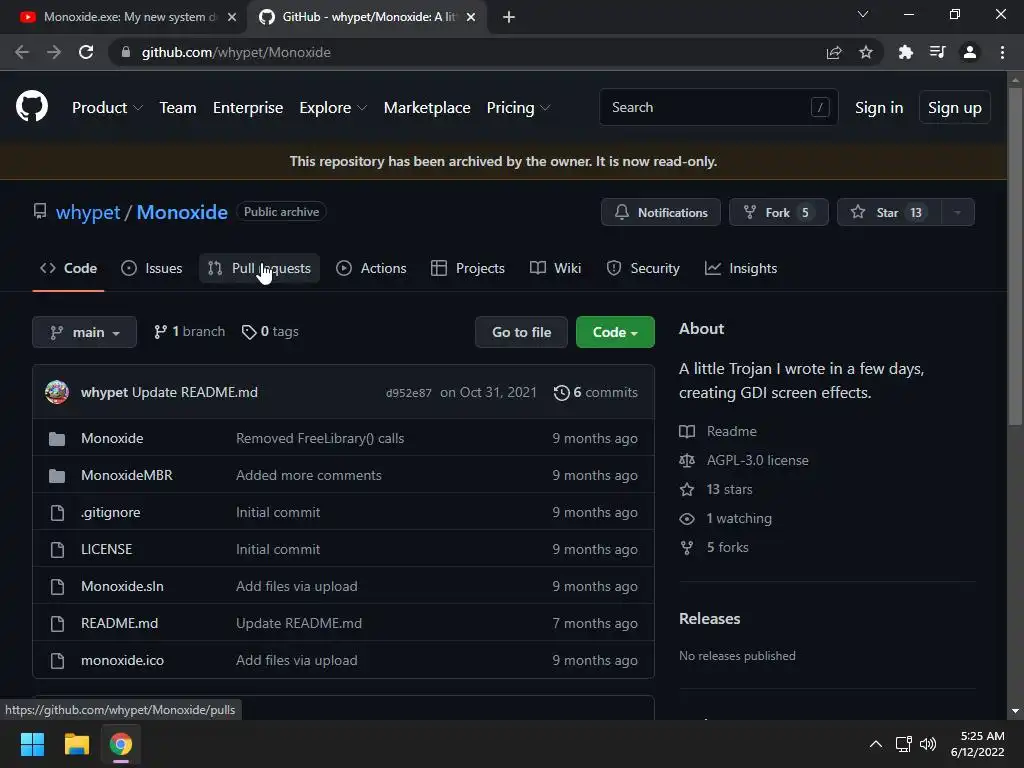Screen dimensions: 1024x768
Task: Open the Insights tab
Action: 741,268
